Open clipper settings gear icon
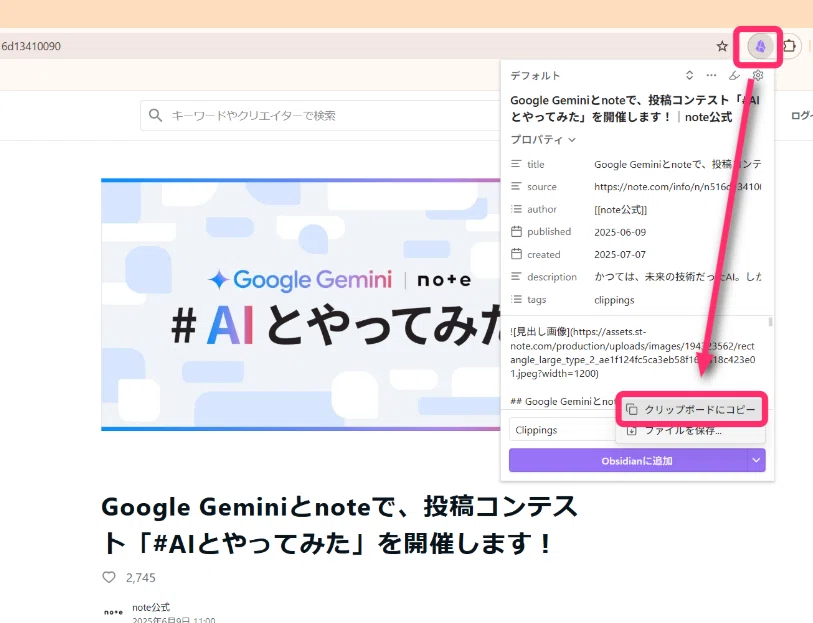The image size is (813, 623). point(758,76)
